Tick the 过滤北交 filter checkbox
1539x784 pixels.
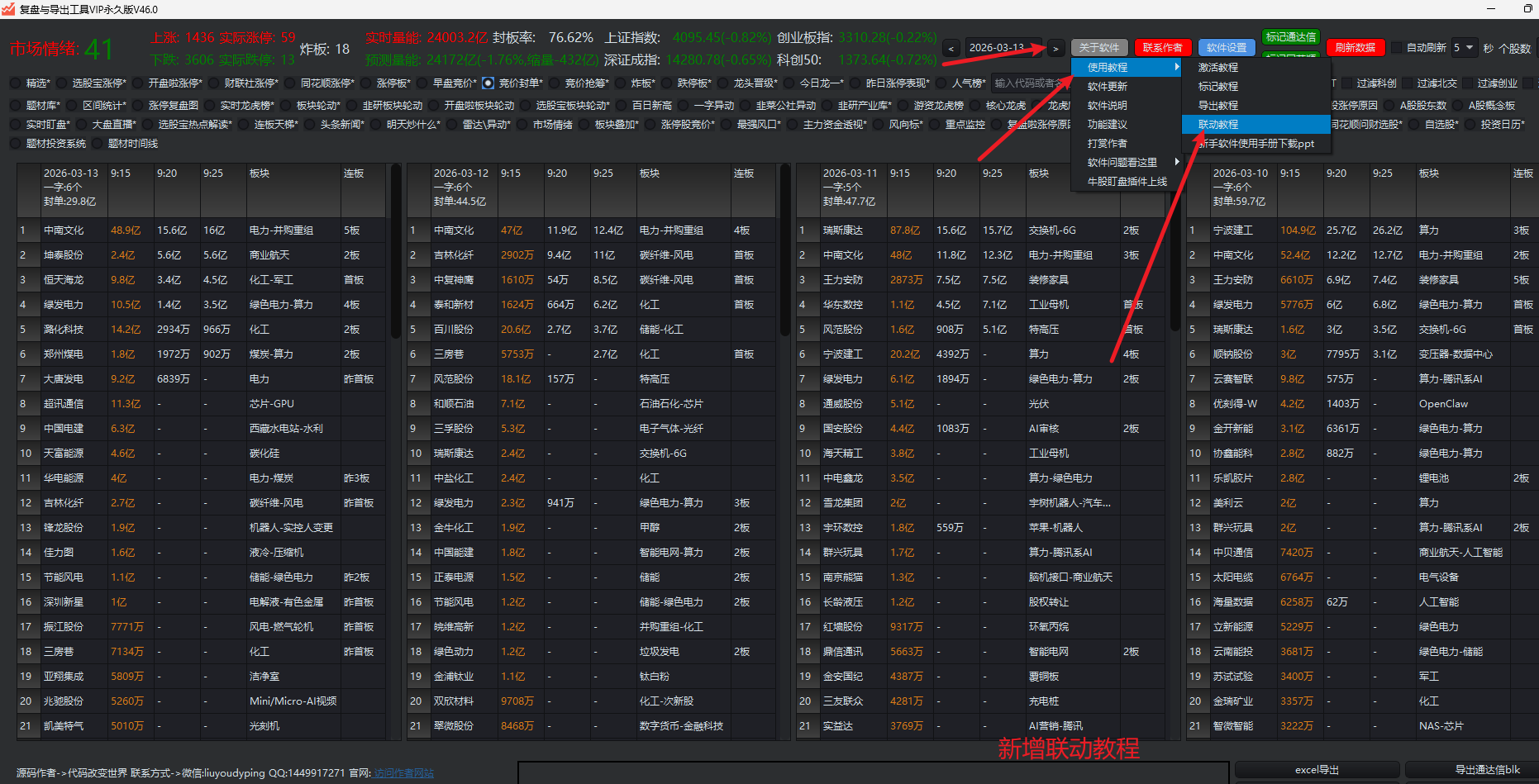click(1408, 83)
